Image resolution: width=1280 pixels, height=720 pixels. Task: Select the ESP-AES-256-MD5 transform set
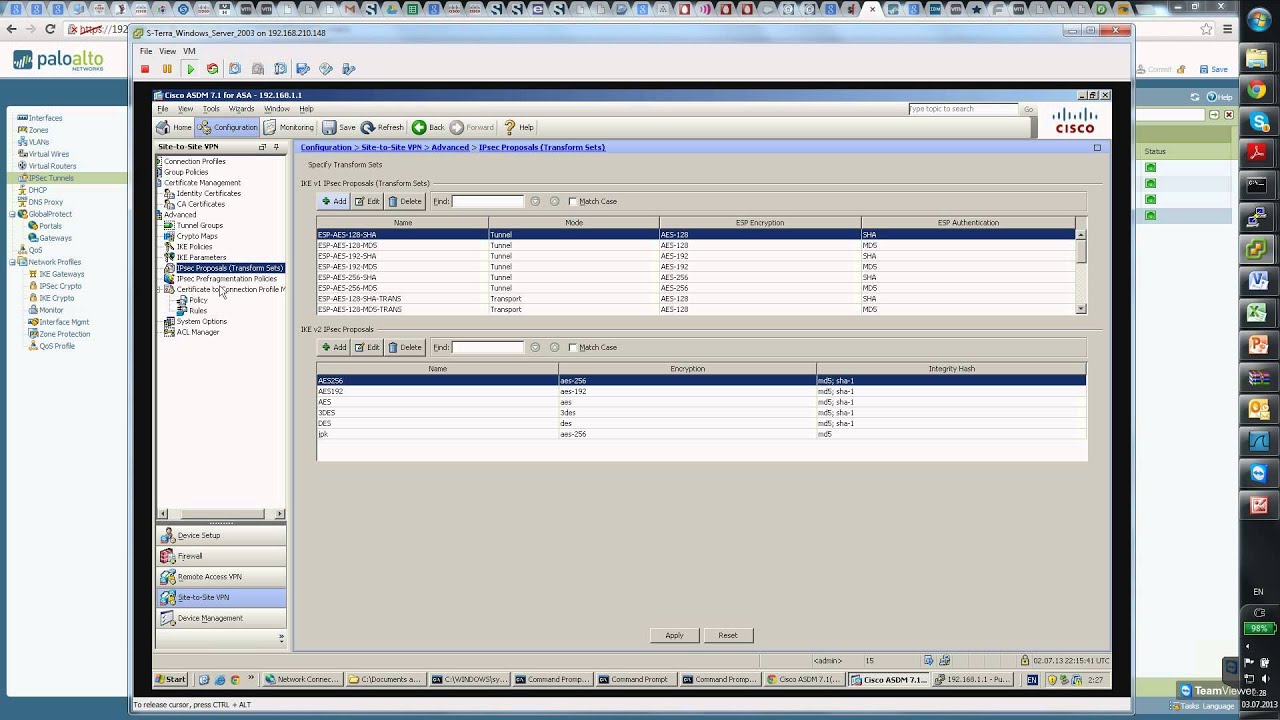696,288
